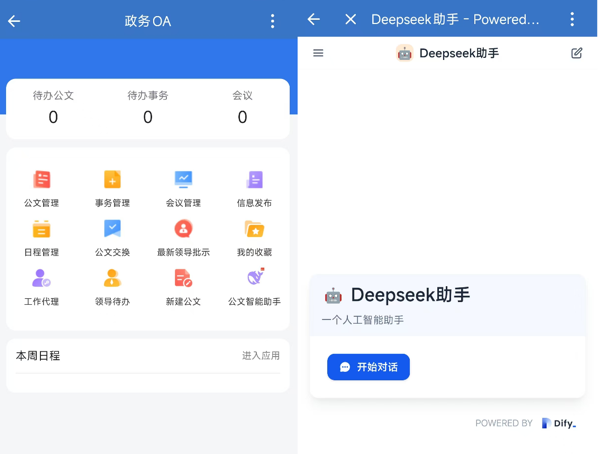Open 信息发布 information publishing
The image size is (600, 454).
click(x=254, y=189)
